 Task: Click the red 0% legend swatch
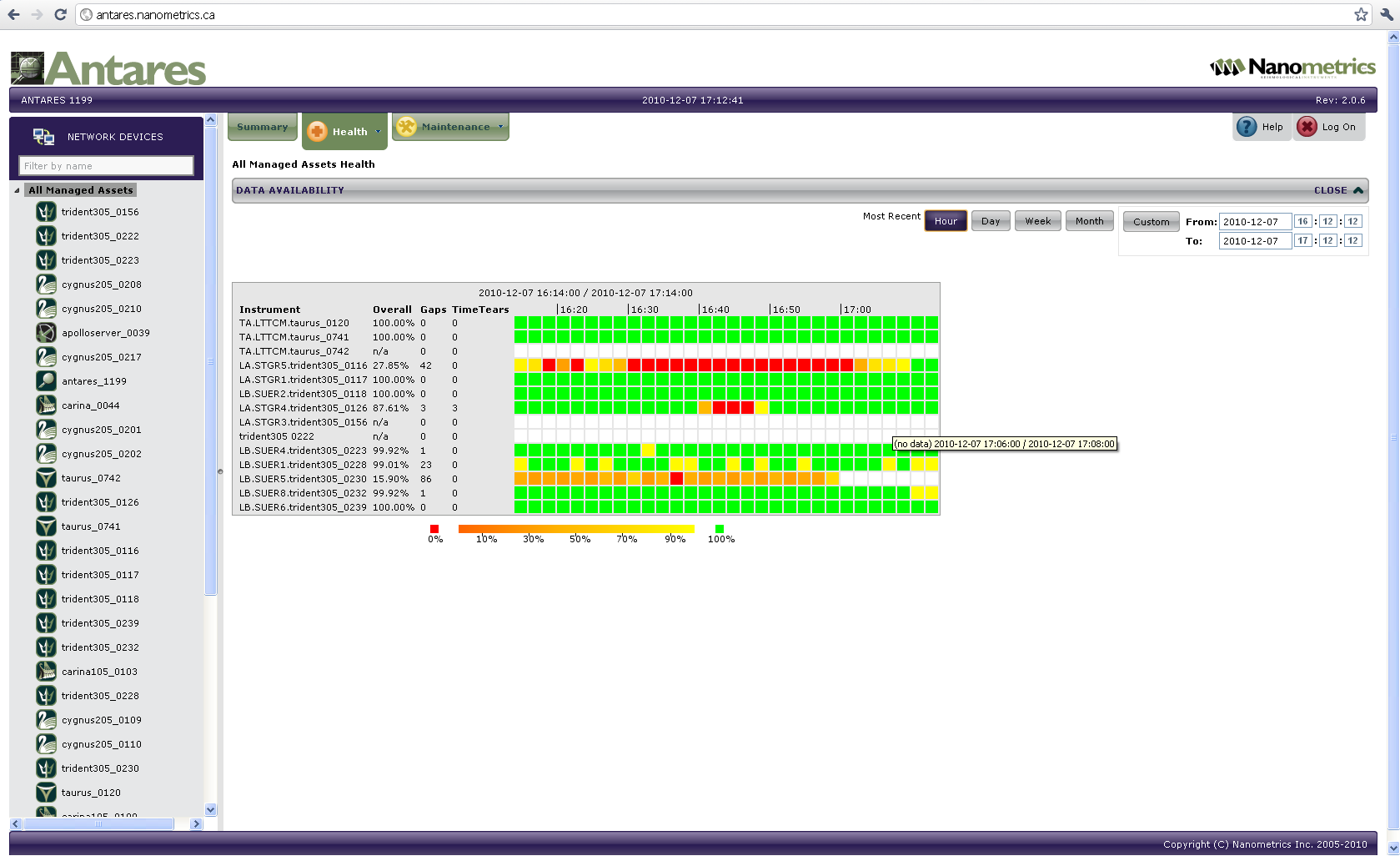point(434,529)
